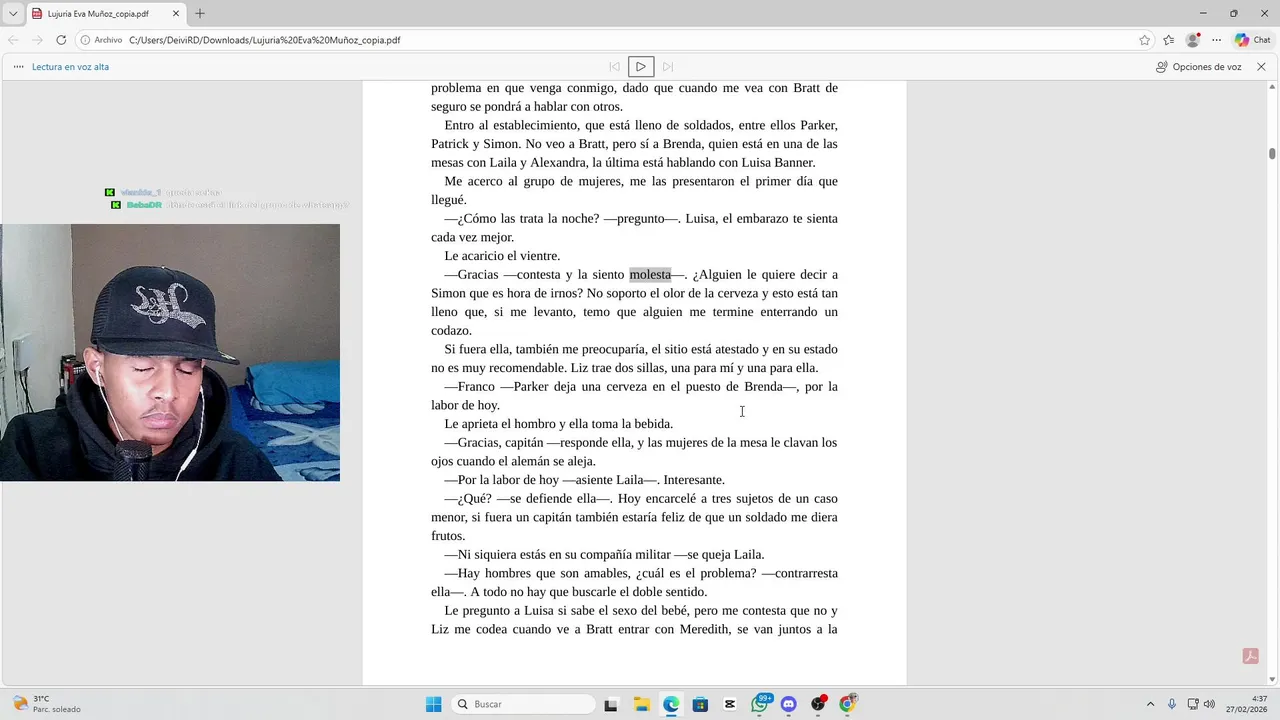Open the browser profile avatar
The height and width of the screenshot is (720, 1280).
1193,40
